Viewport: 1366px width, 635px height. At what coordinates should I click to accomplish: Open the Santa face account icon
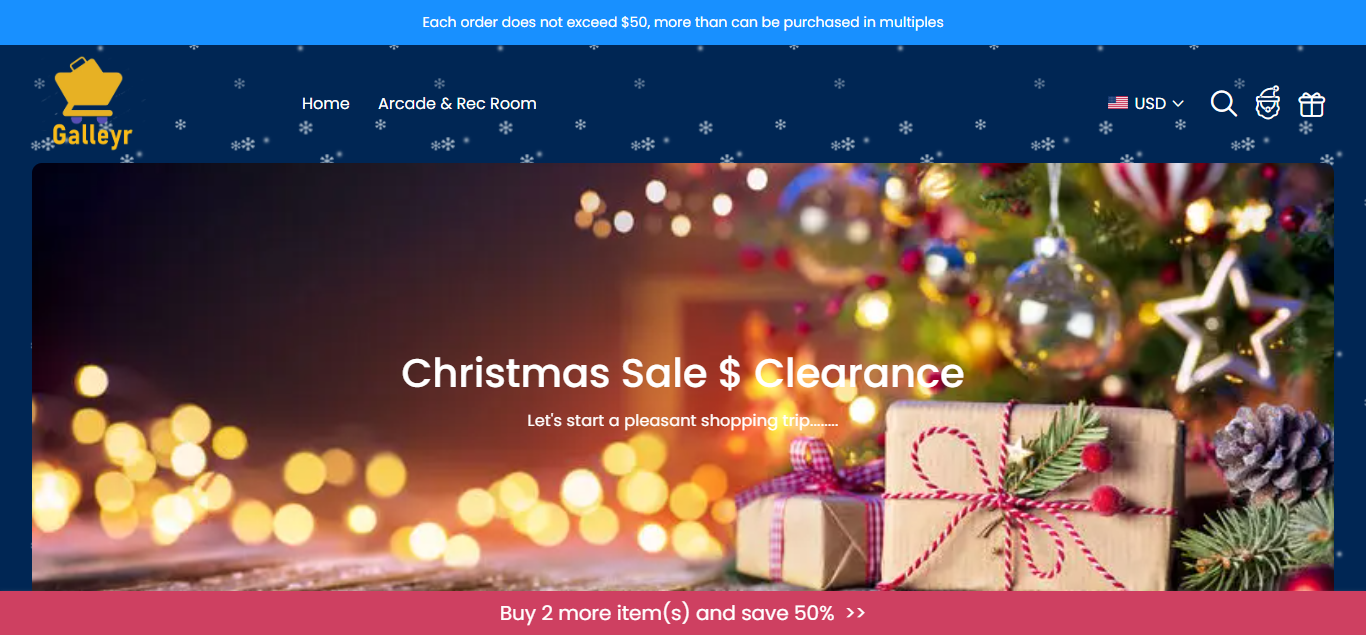[1268, 103]
